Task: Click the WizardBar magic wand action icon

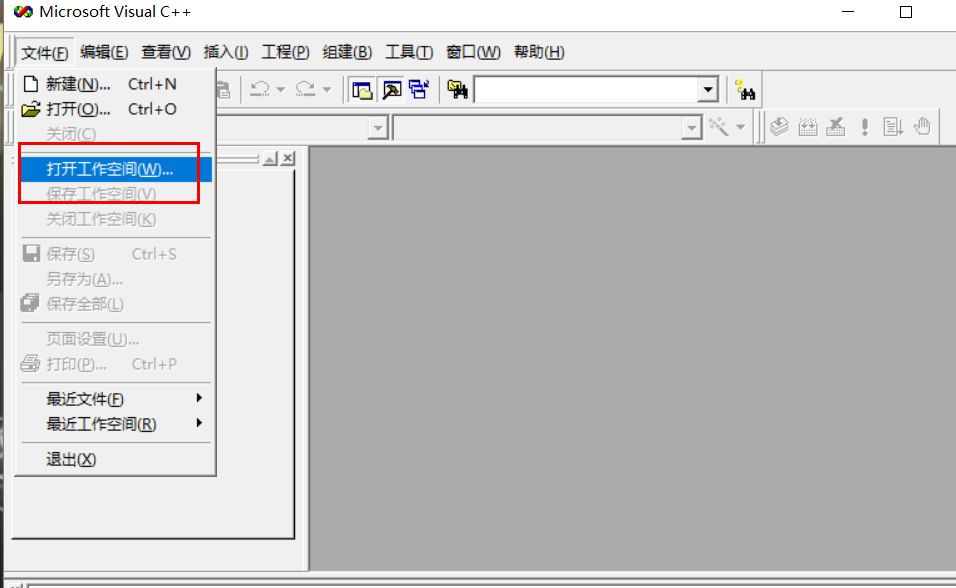Action: pyautogui.click(x=719, y=127)
